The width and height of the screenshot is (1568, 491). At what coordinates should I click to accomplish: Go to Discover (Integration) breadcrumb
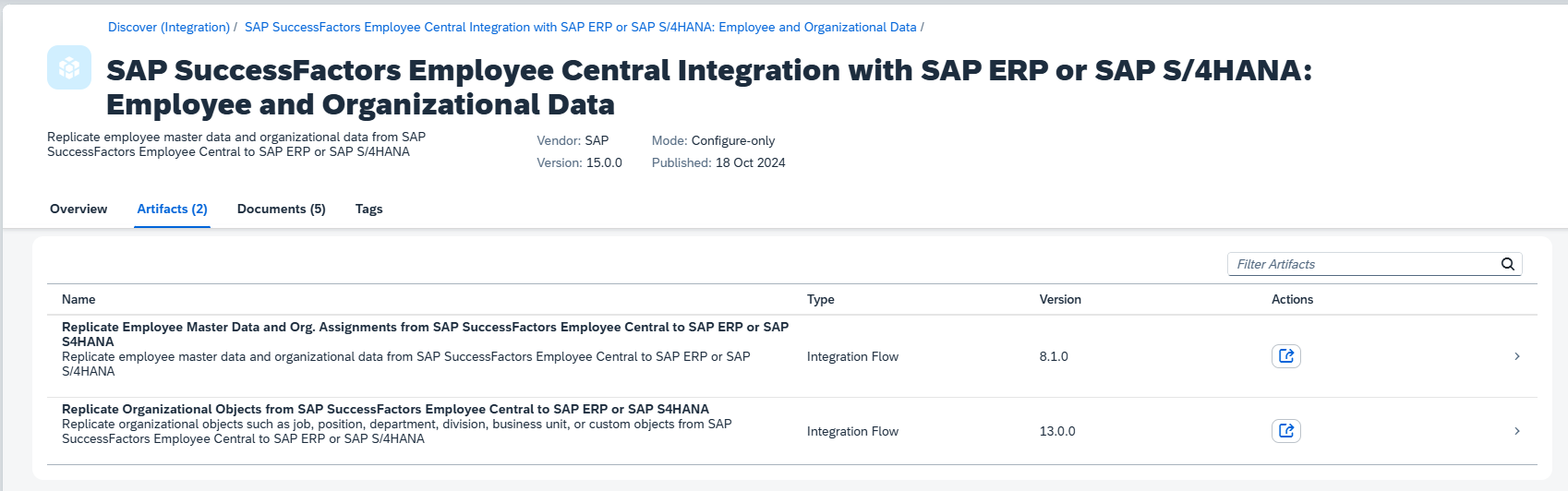(x=169, y=27)
